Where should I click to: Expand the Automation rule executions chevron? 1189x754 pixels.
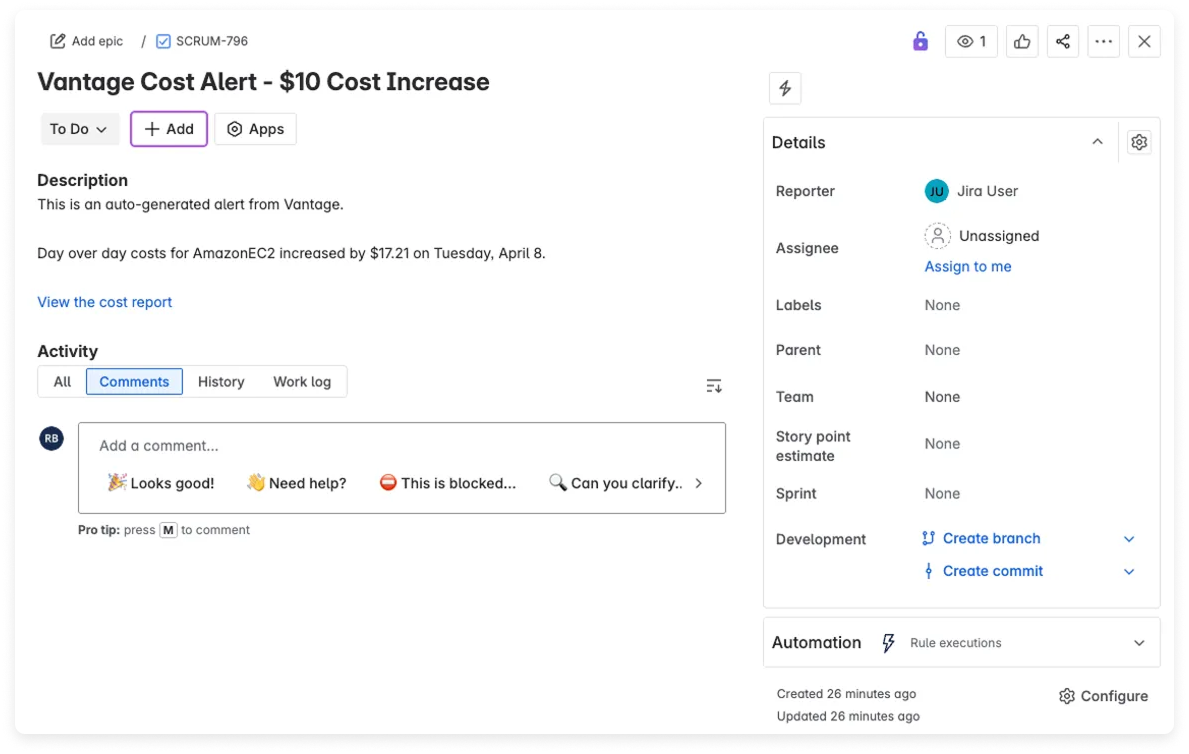pyautogui.click(x=1139, y=643)
